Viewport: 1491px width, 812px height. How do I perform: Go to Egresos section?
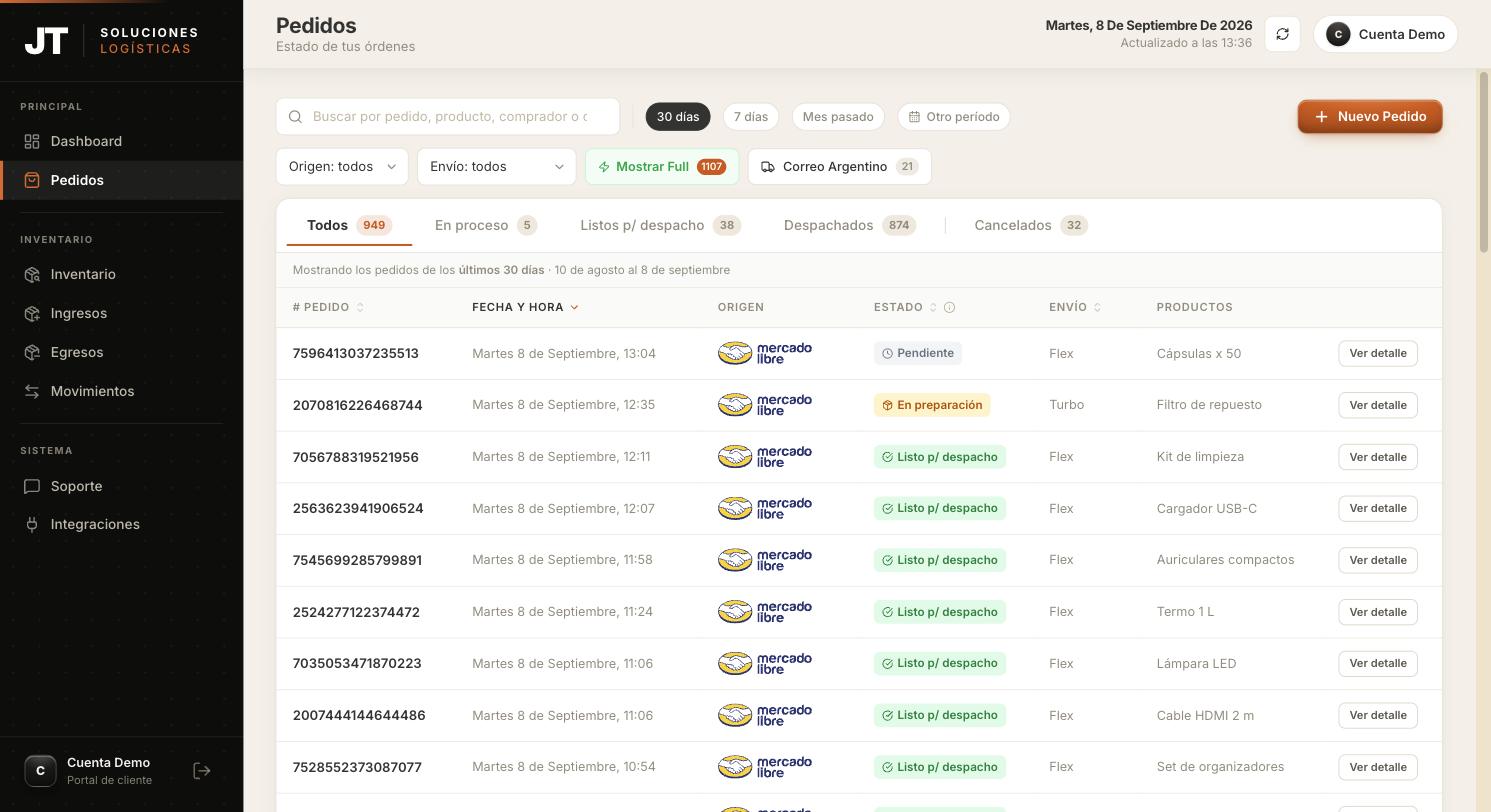pos(121,352)
